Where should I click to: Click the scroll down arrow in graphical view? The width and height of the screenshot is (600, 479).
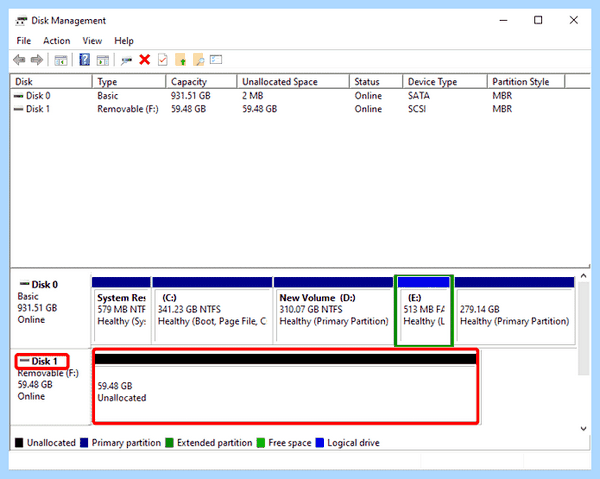pos(583,428)
